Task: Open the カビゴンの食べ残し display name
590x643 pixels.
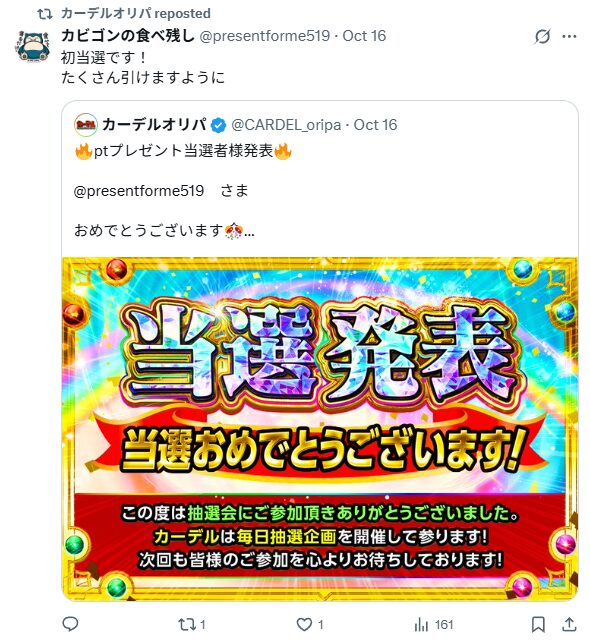Action: pos(128,36)
